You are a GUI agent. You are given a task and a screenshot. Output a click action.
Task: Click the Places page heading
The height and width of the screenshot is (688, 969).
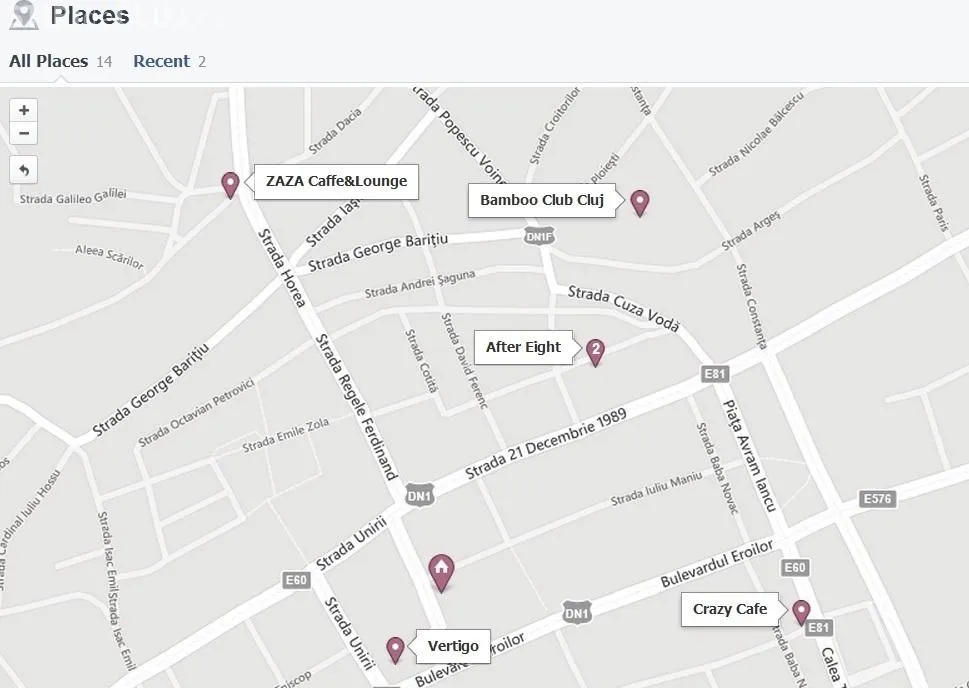pyautogui.click(x=90, y=15)
